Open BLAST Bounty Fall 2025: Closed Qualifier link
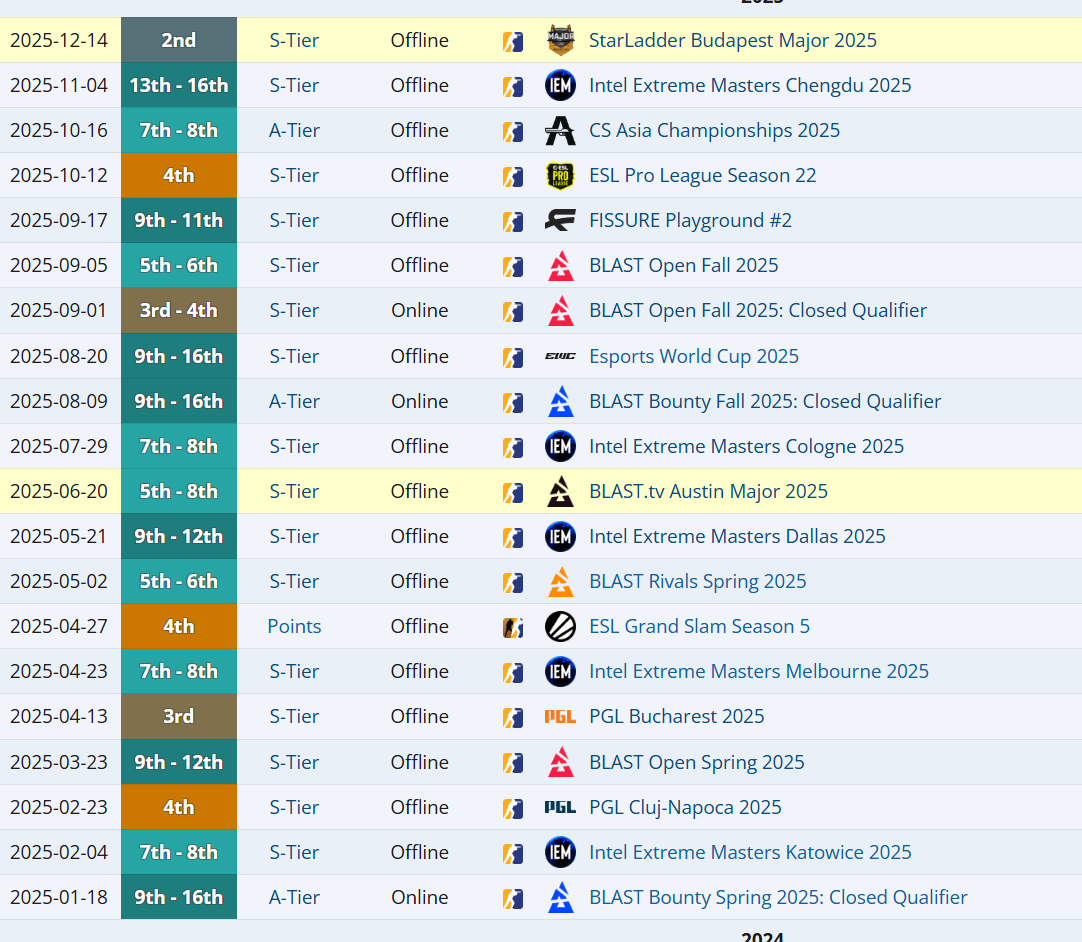This screenshot has height=942, width=1082. point(765,401)
